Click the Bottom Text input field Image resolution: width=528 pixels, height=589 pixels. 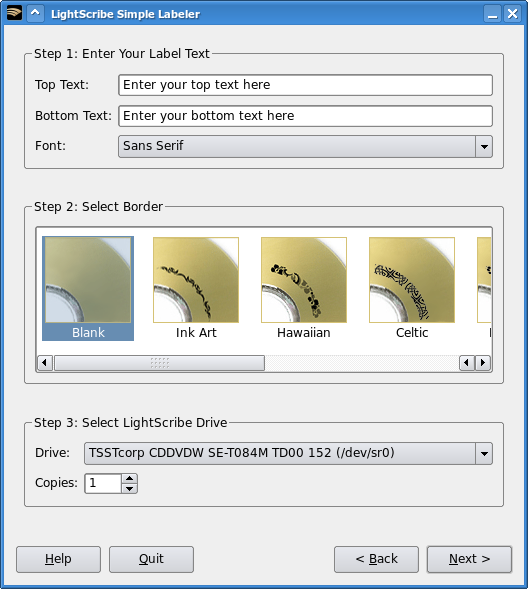tap(305, 116)
